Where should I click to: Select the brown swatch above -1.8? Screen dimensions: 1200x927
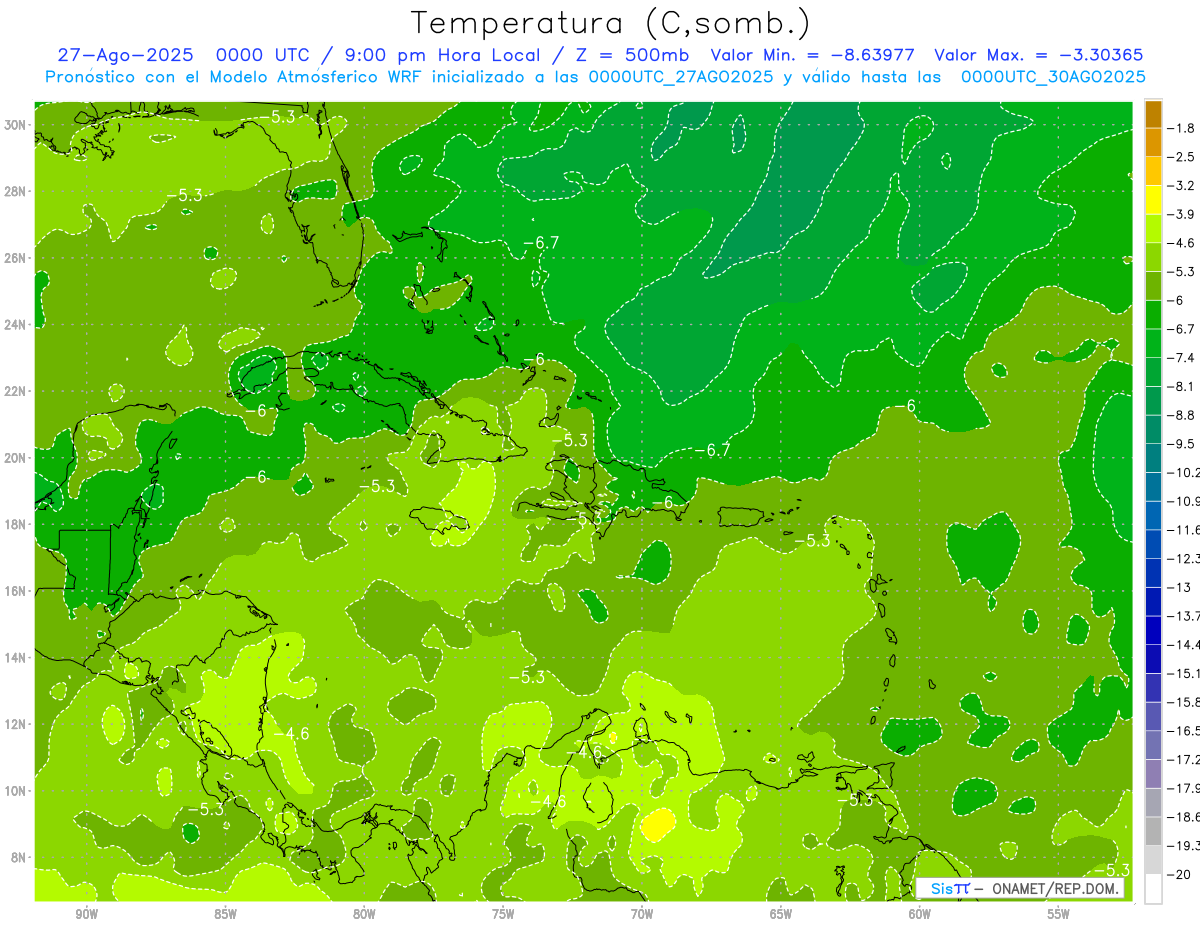tap(1153, 114)
